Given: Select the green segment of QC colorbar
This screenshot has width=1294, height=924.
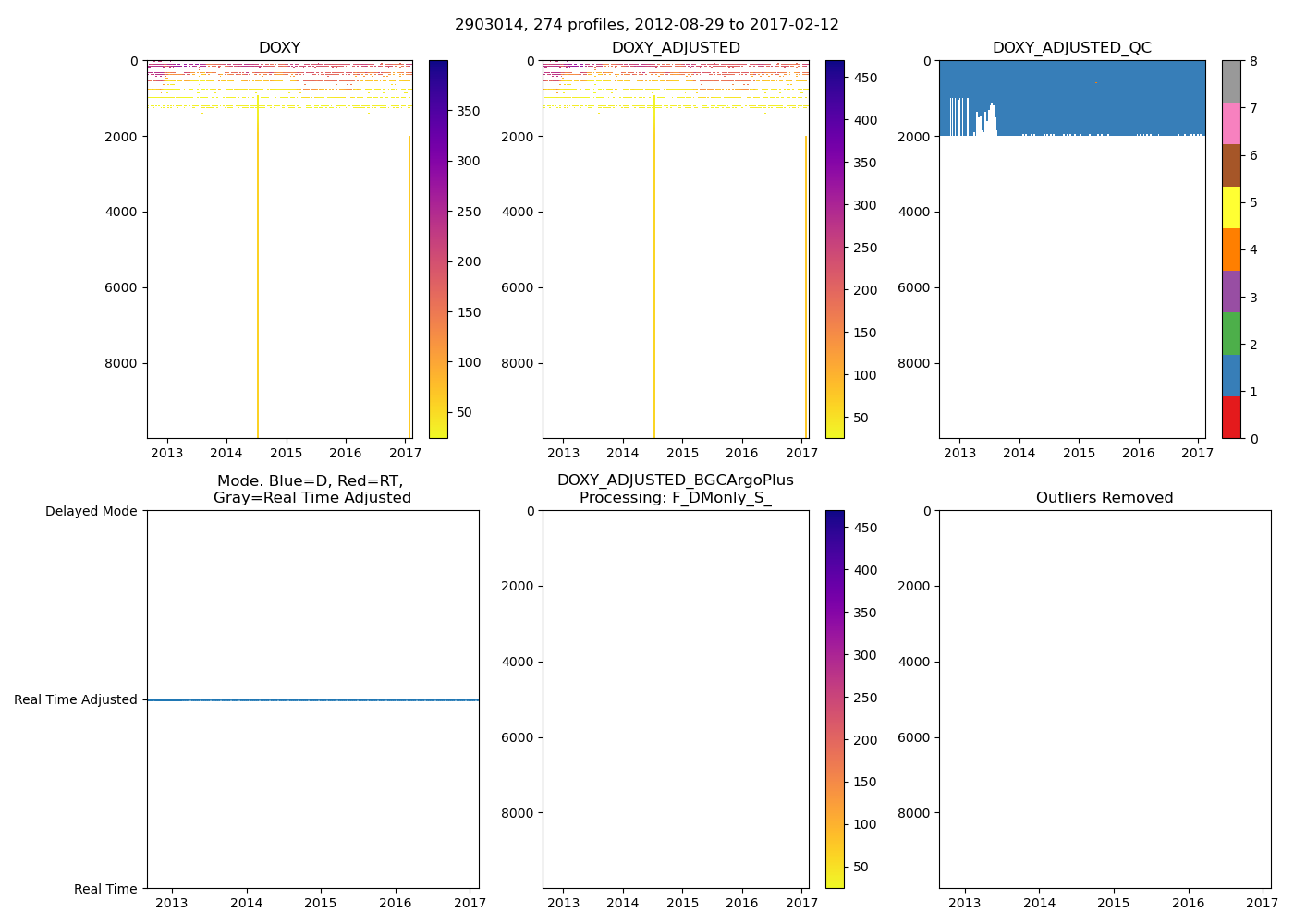Looking at the screenshot, I should tap(1231, 334).
